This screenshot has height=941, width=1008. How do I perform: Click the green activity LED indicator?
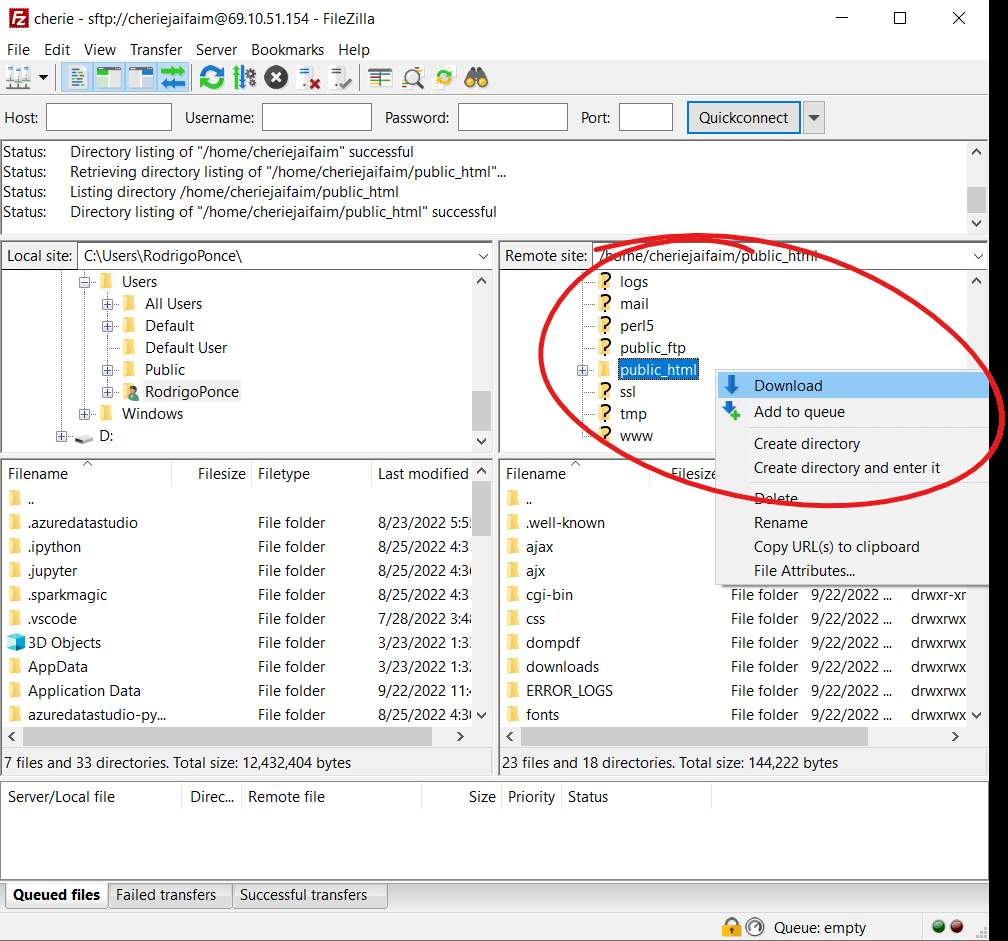pos(939,926)
